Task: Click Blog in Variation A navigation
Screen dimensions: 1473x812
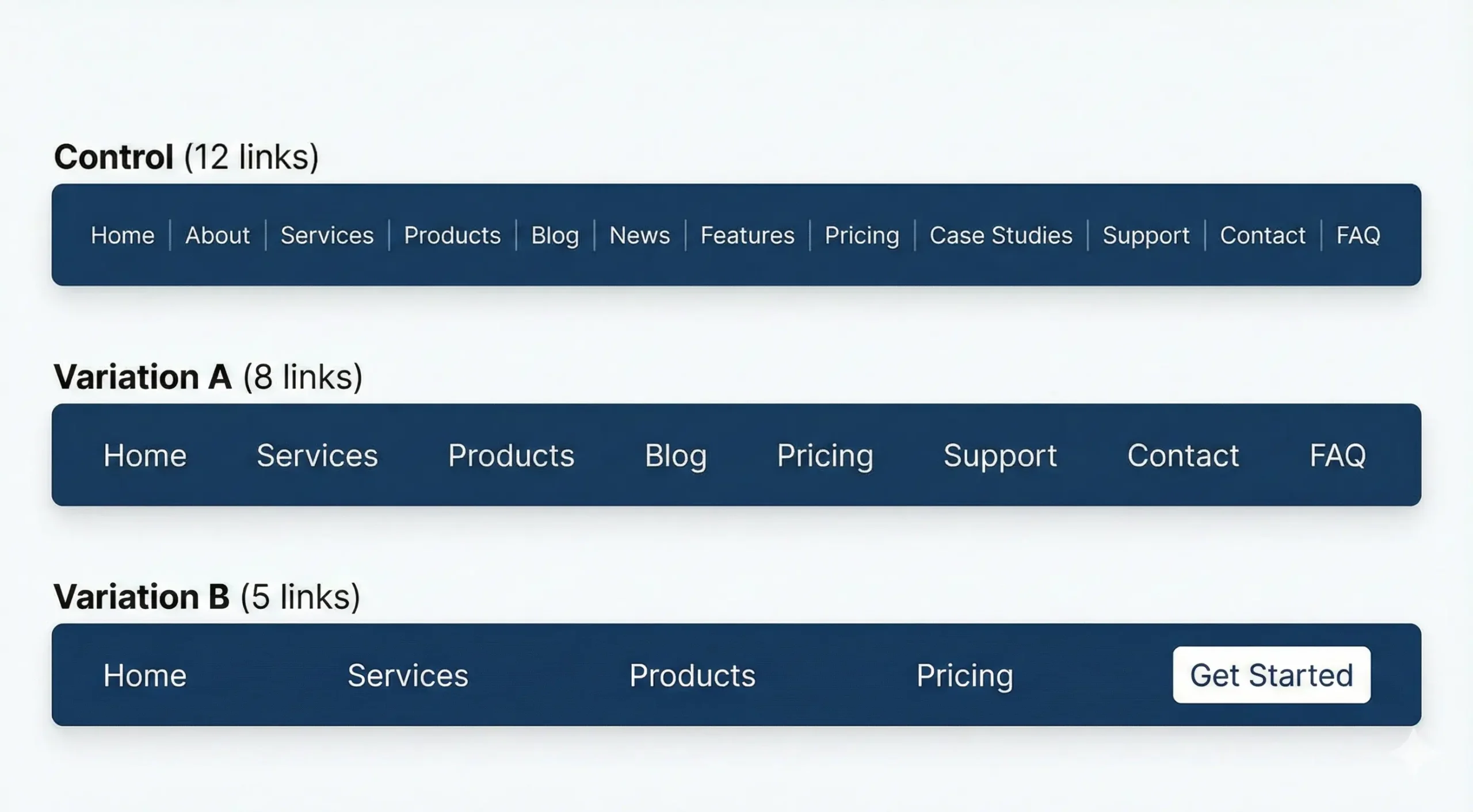Action: click(676, 455)
